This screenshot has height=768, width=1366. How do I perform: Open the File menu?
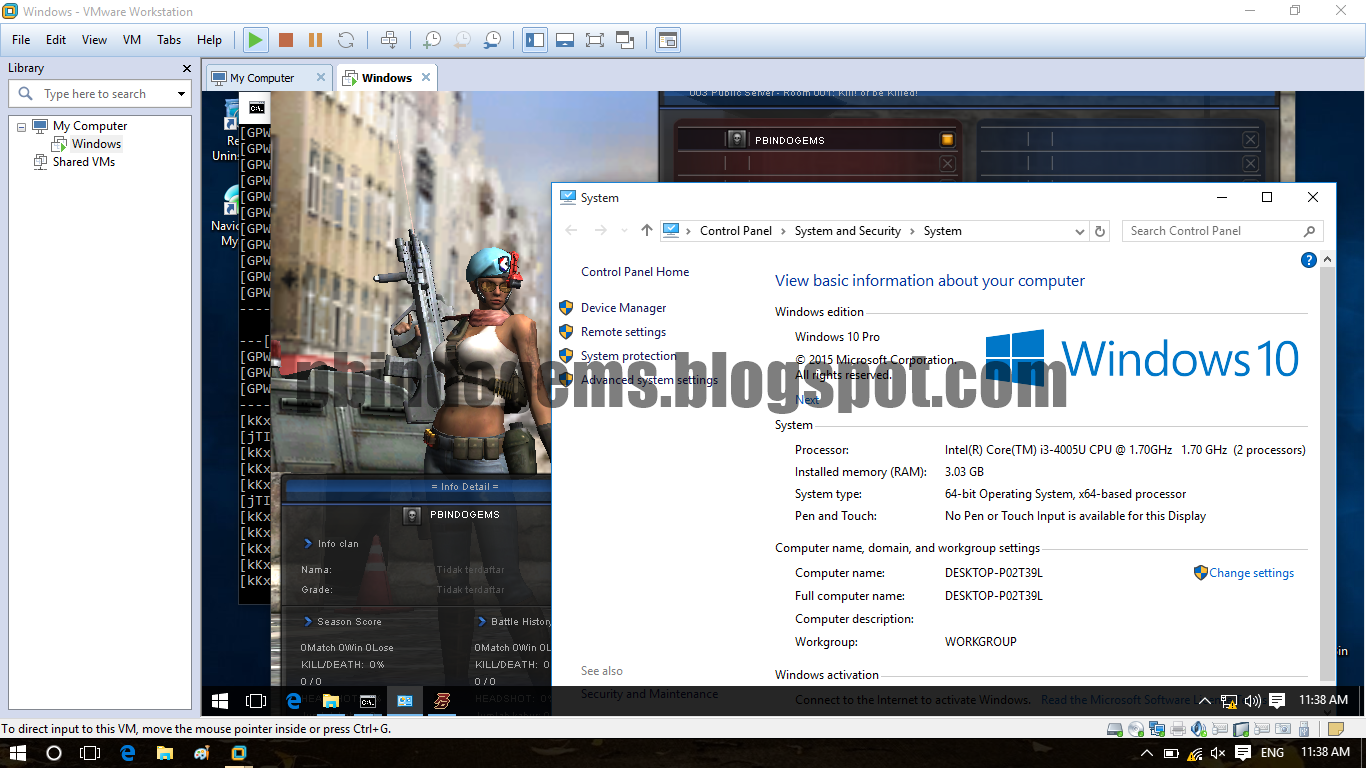point(21,40)
